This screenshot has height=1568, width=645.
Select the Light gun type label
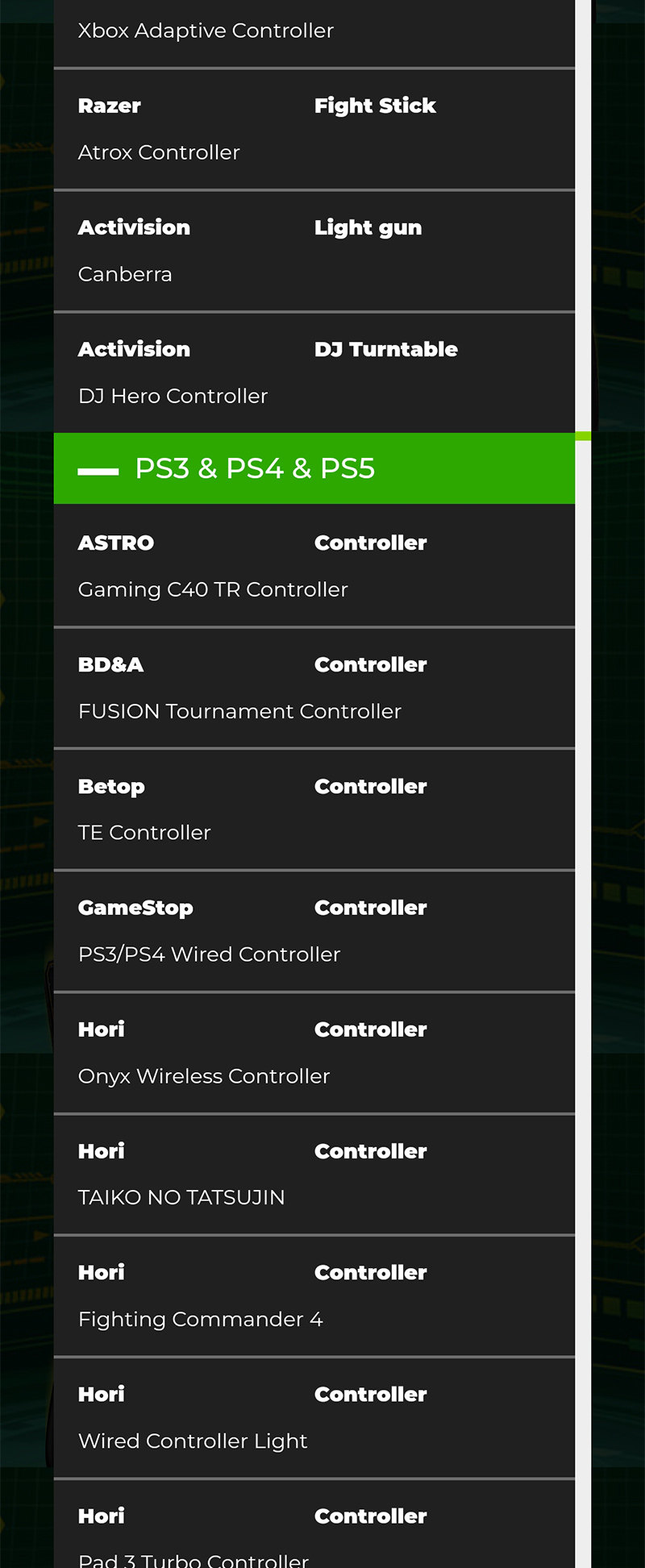(x=368, y=227)
